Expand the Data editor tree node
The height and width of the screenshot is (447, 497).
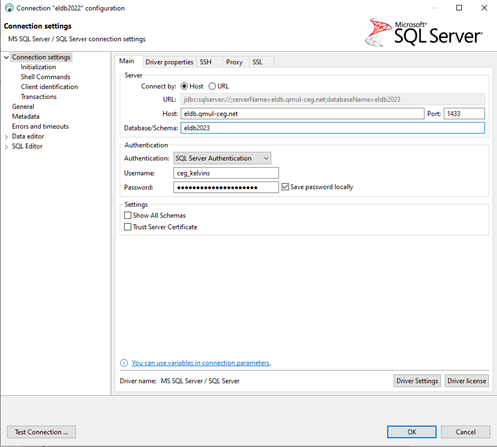pos(6,137)
